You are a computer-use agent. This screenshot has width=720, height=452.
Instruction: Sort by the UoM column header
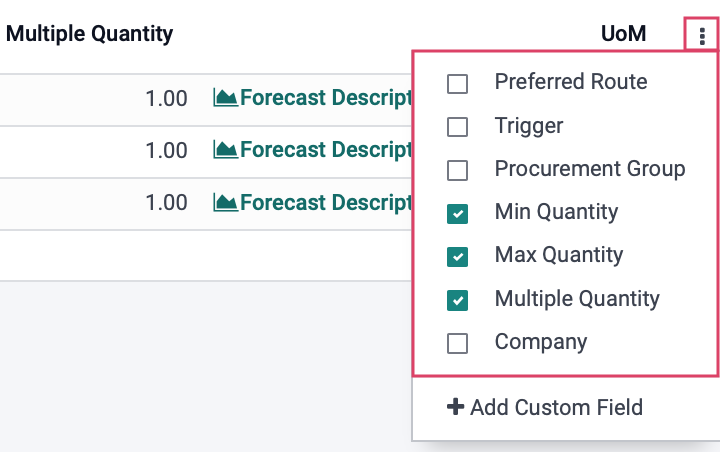[x=624, y=34]
